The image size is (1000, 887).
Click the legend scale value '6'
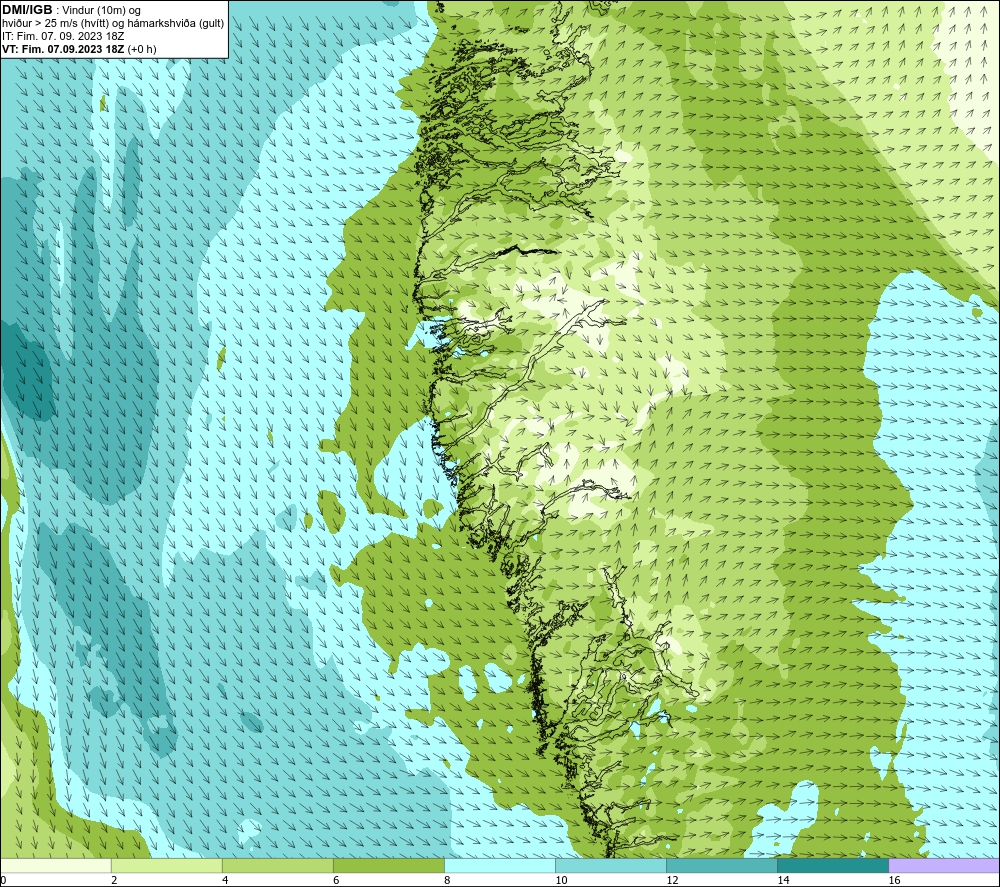pyautogui.click(x=336, y=880)
